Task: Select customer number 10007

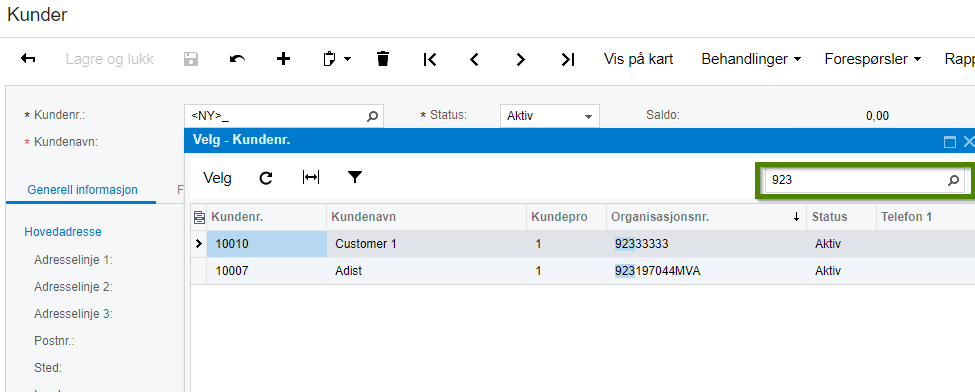Action: (x=267, y=271)
